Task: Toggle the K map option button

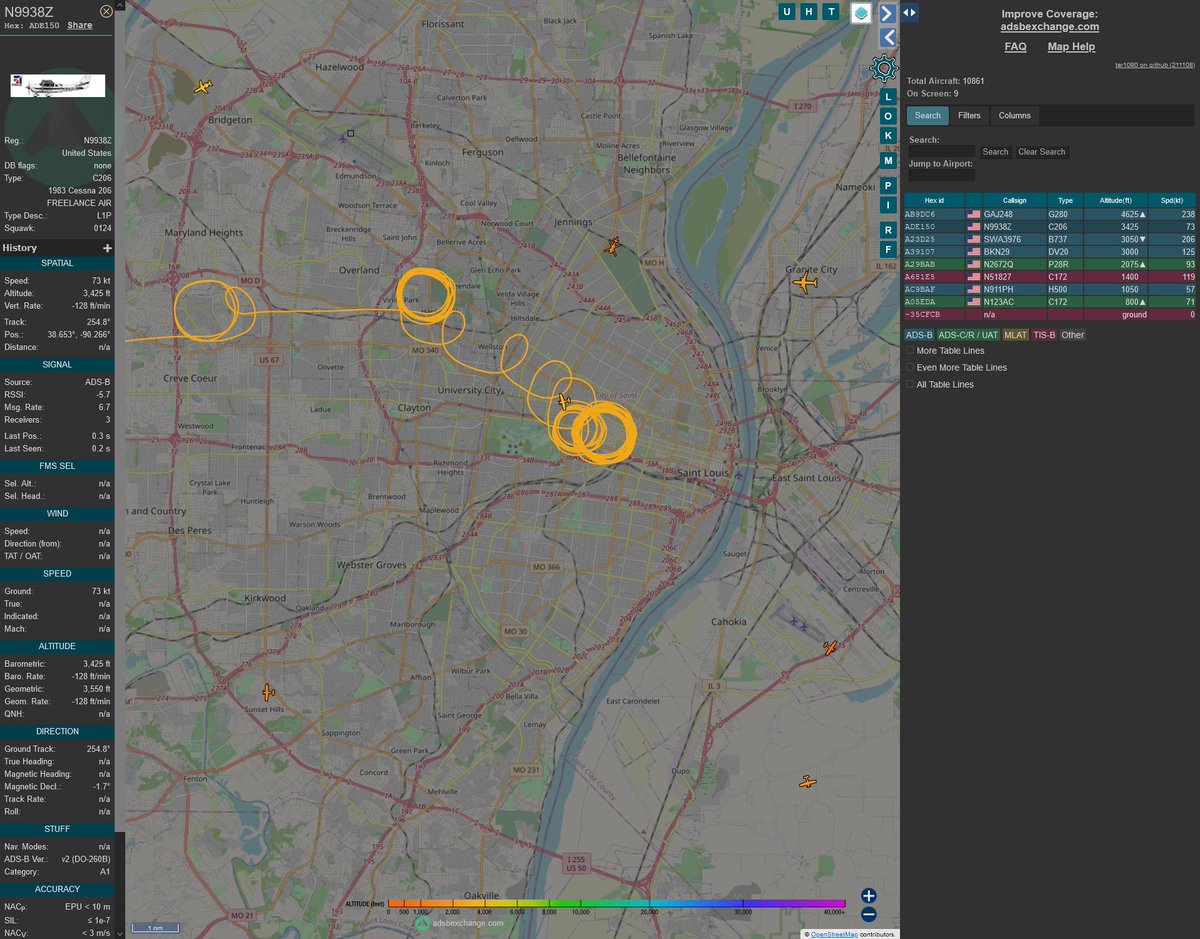Action: click(x=888, y=136)
